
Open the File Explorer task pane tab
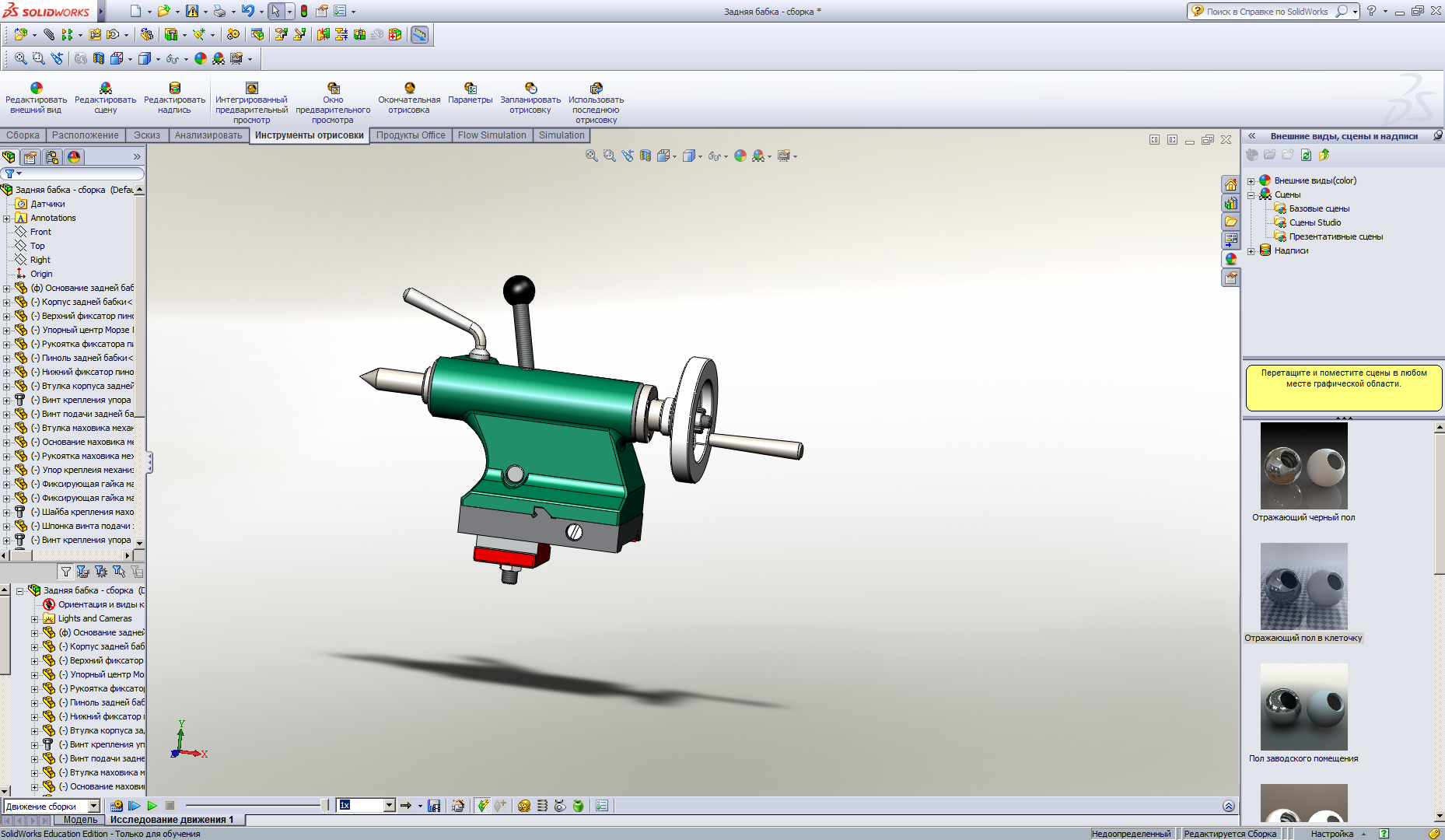(x=1230, y=222)
